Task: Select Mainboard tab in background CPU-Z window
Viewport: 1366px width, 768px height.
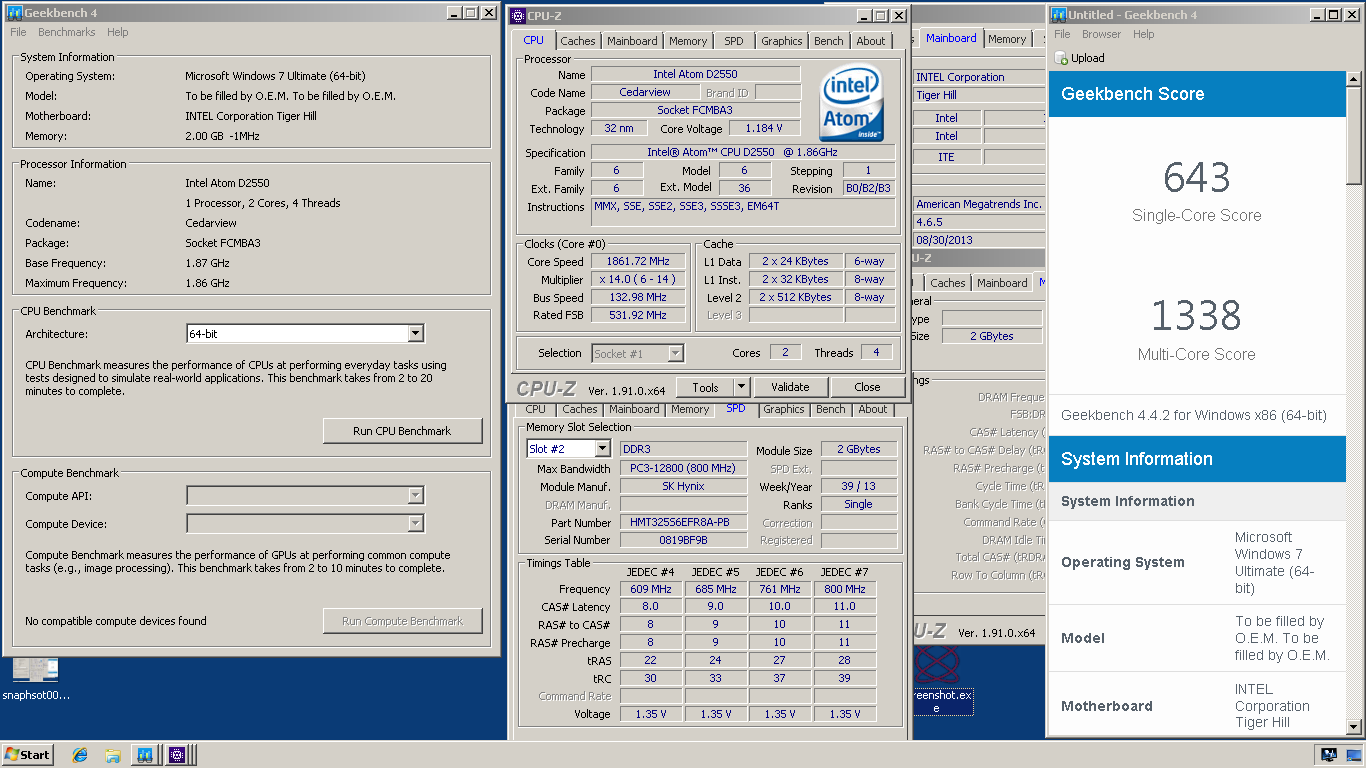Action: 951,38
